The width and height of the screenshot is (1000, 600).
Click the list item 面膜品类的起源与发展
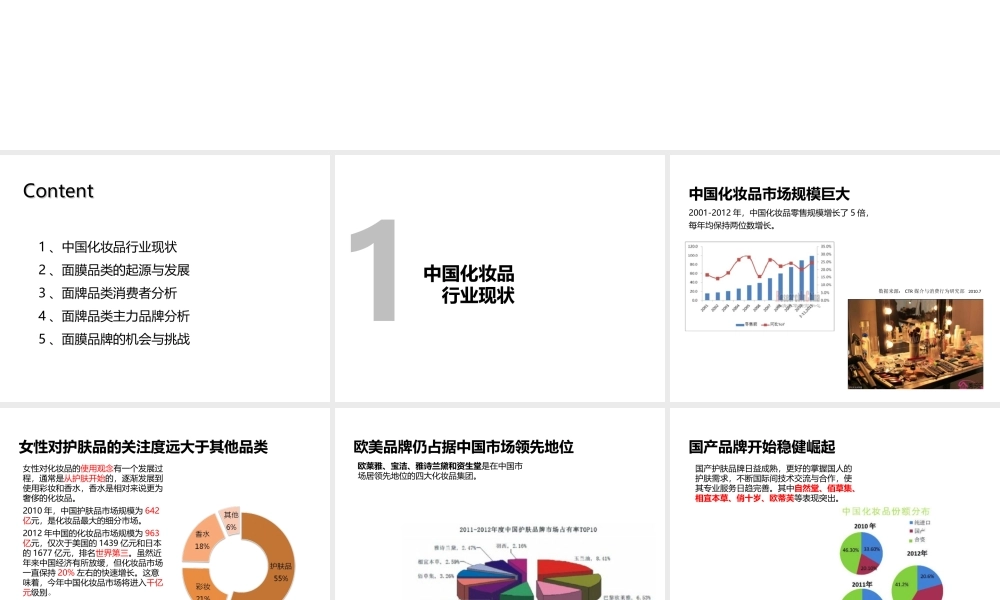(115, 269)
